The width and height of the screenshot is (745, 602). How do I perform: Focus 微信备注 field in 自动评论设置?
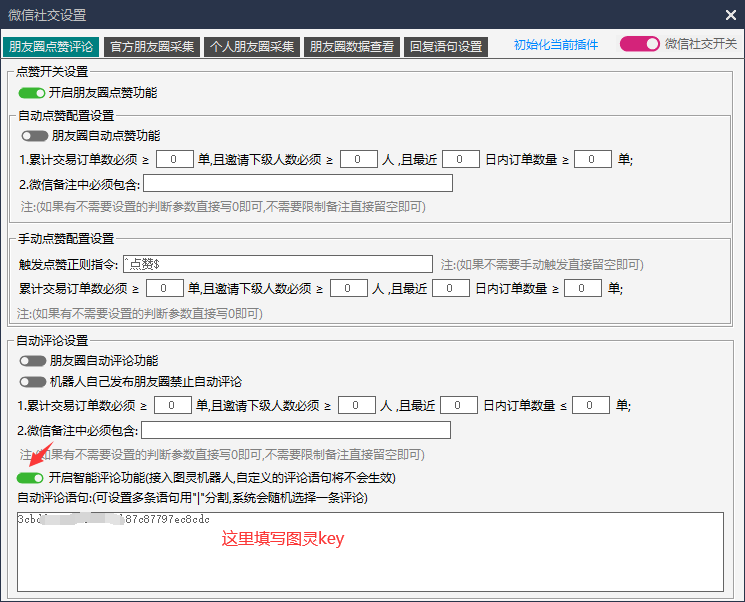[296, 430]
